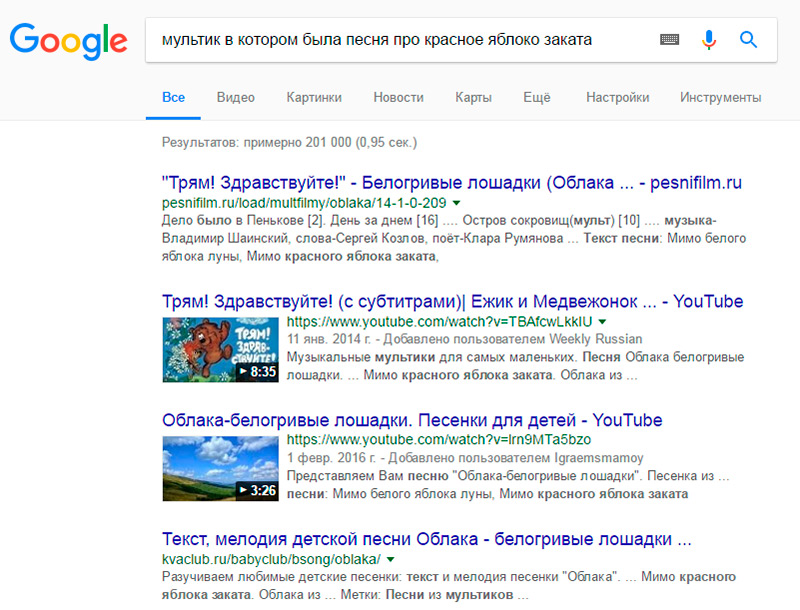Expand the Ещё tab options

pyautogui.click(x=536, y=97)
